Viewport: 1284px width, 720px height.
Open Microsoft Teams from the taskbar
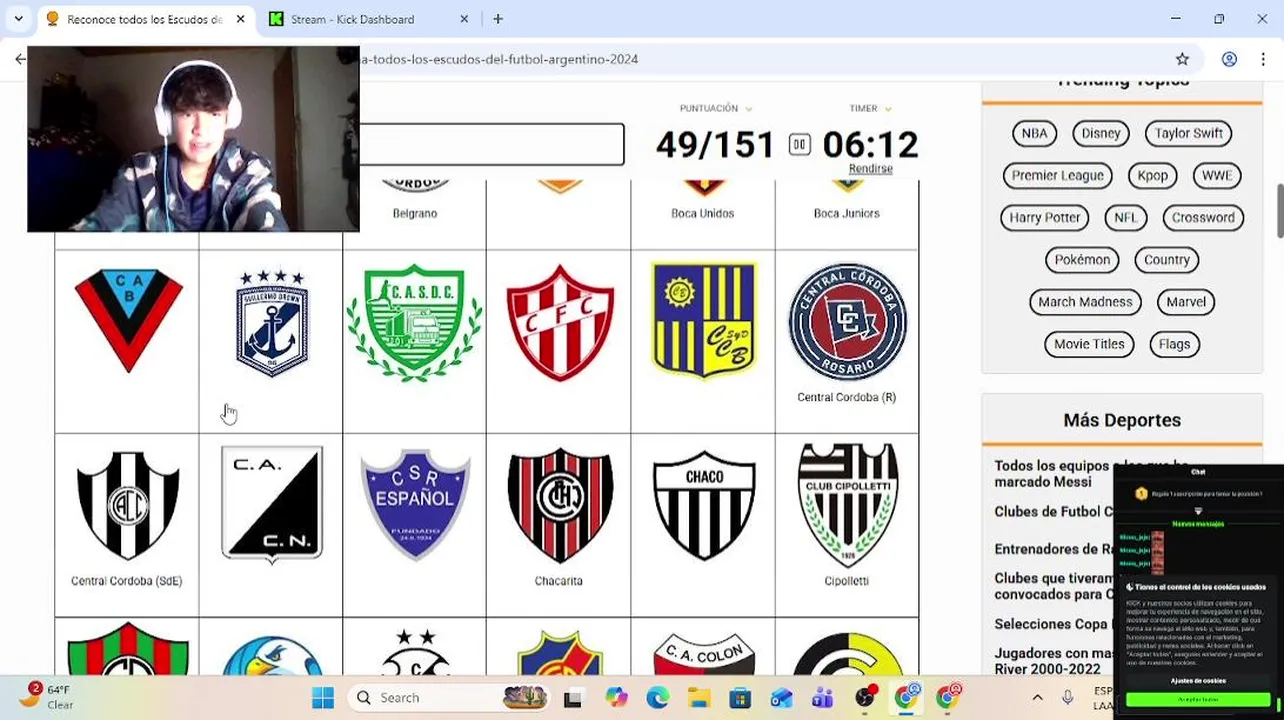[823, 697]
